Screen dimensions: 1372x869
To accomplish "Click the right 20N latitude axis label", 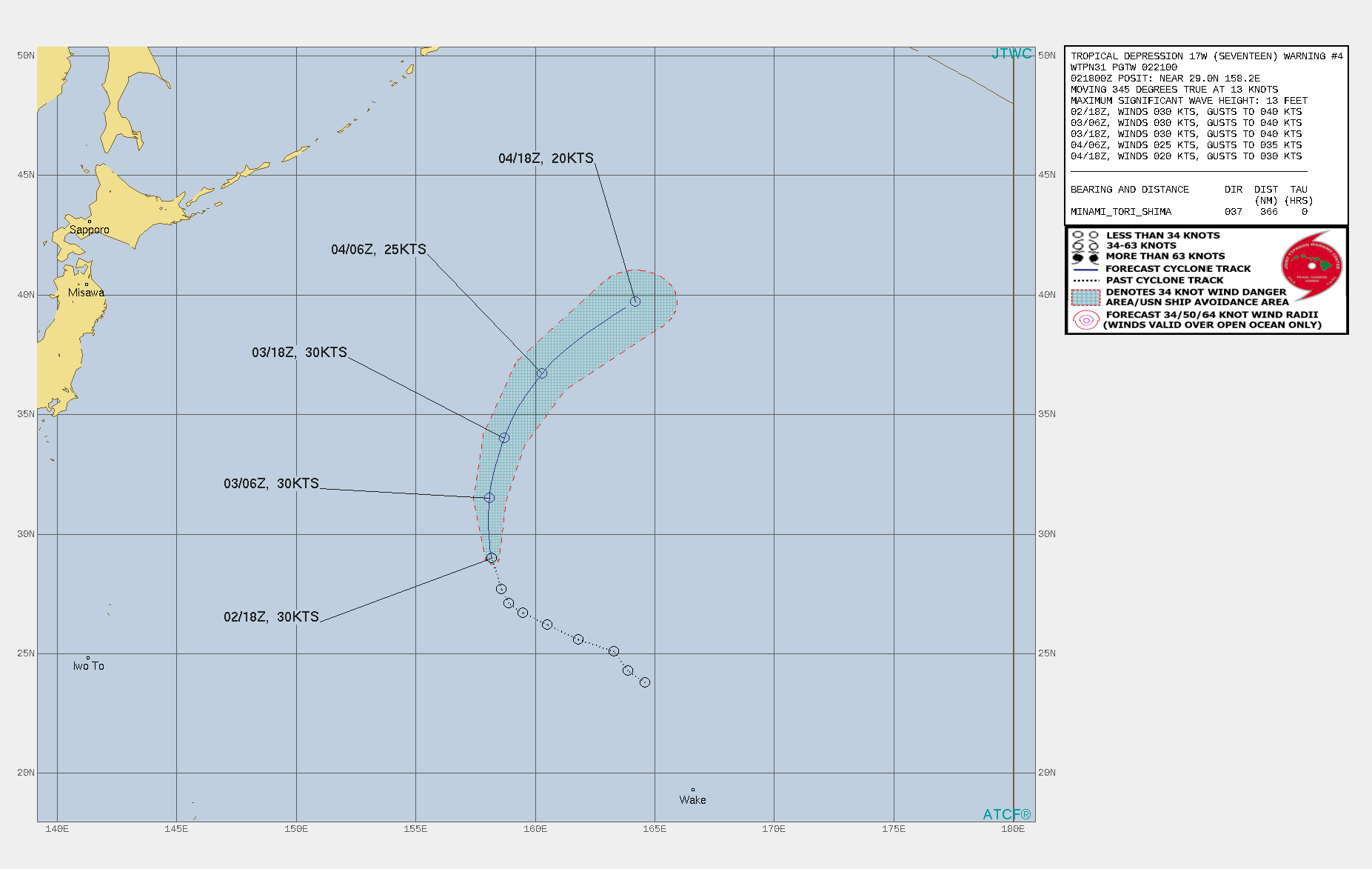I will coord(1047,773).
